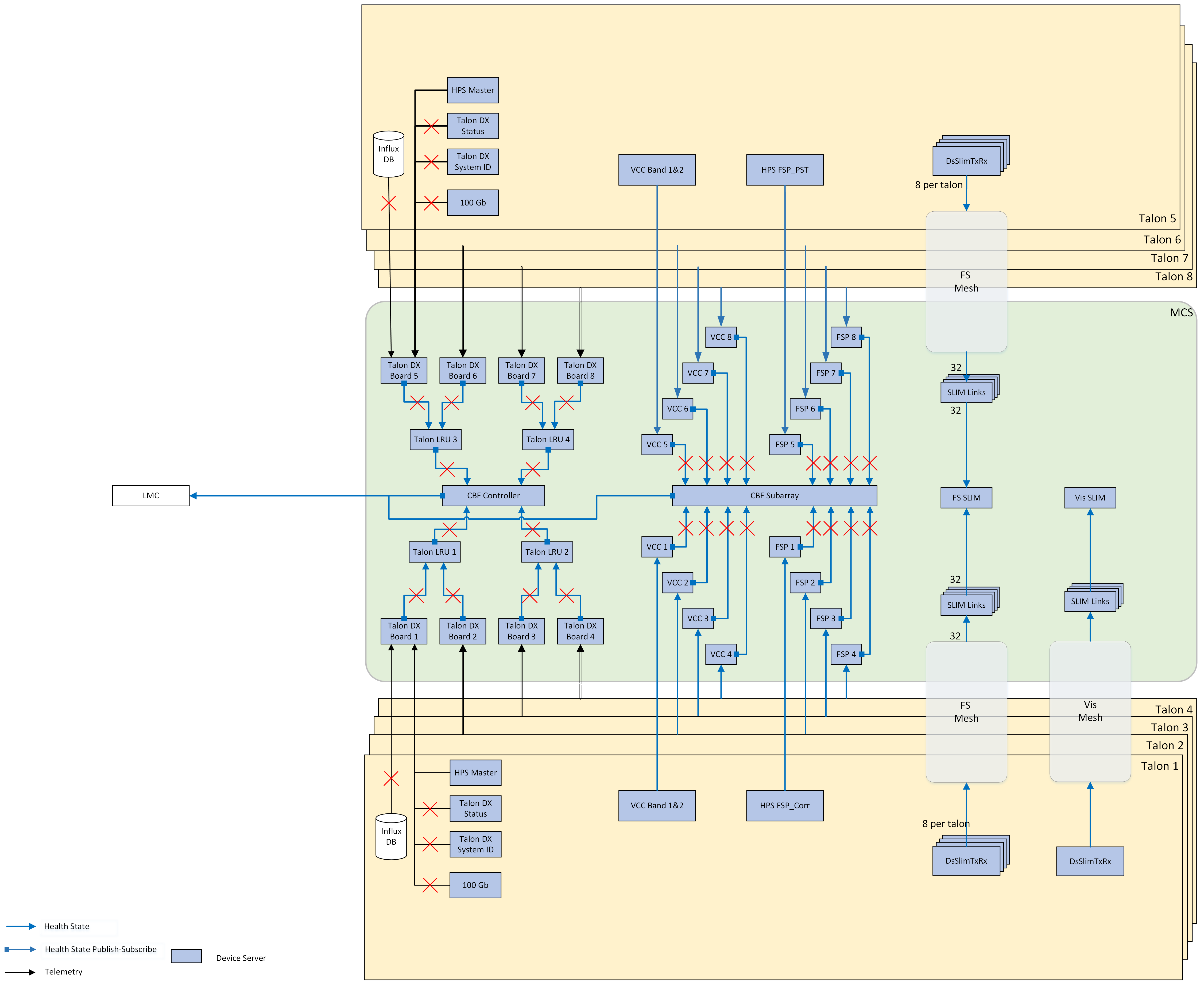Image resolution: width=1204 pixels, height=986 pixels.
Task: Select the FSP 4 node
Action: click(x=846, y=654)
